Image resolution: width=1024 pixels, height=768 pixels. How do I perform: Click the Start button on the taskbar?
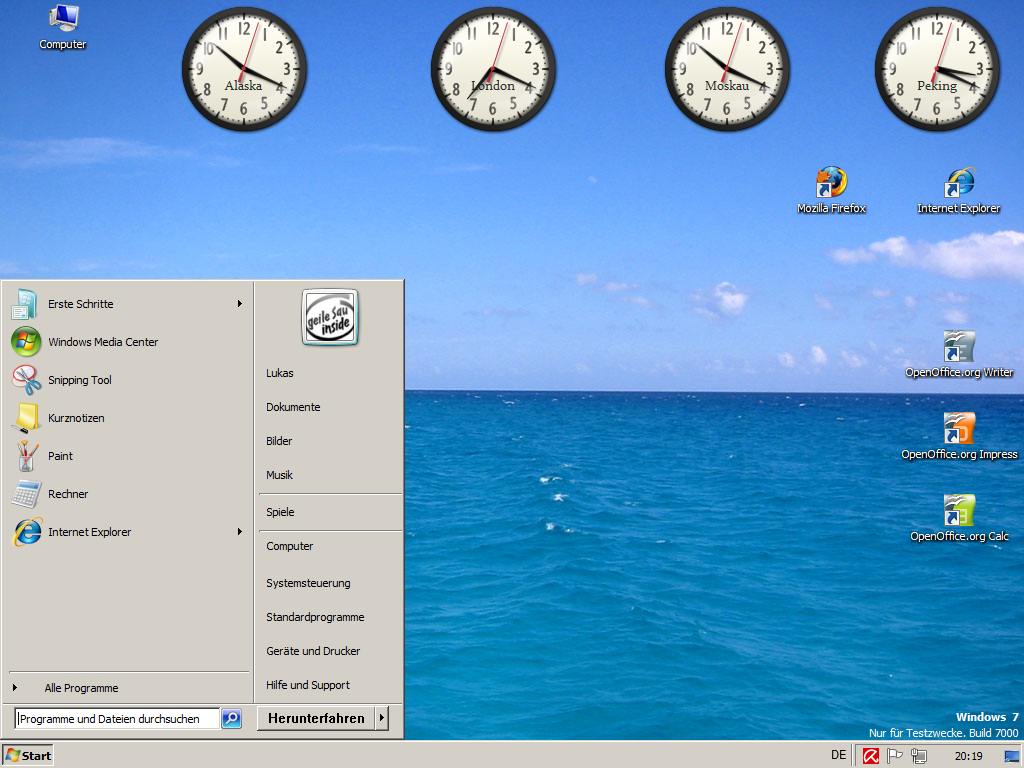28,755
